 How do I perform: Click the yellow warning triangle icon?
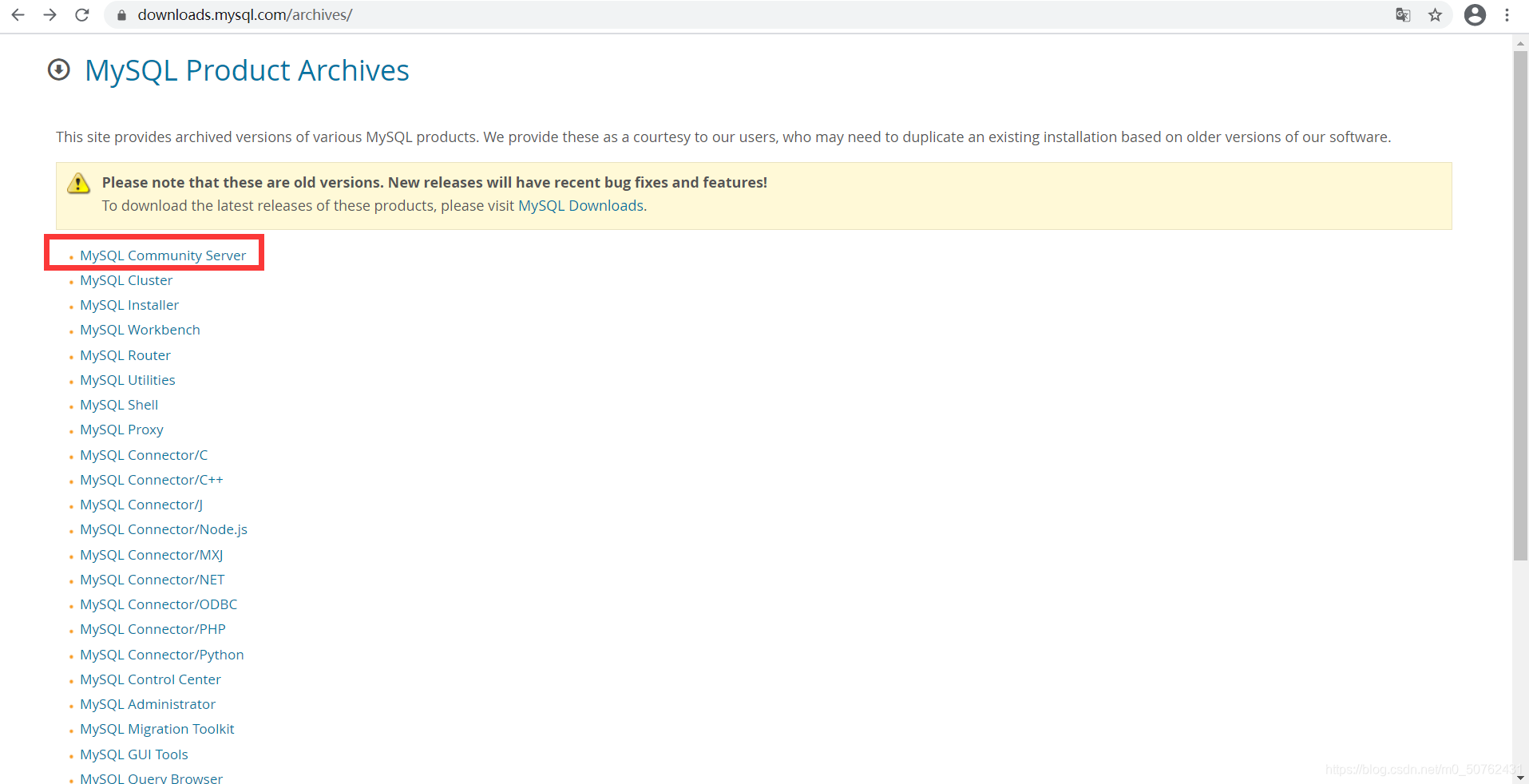[78, 183]
